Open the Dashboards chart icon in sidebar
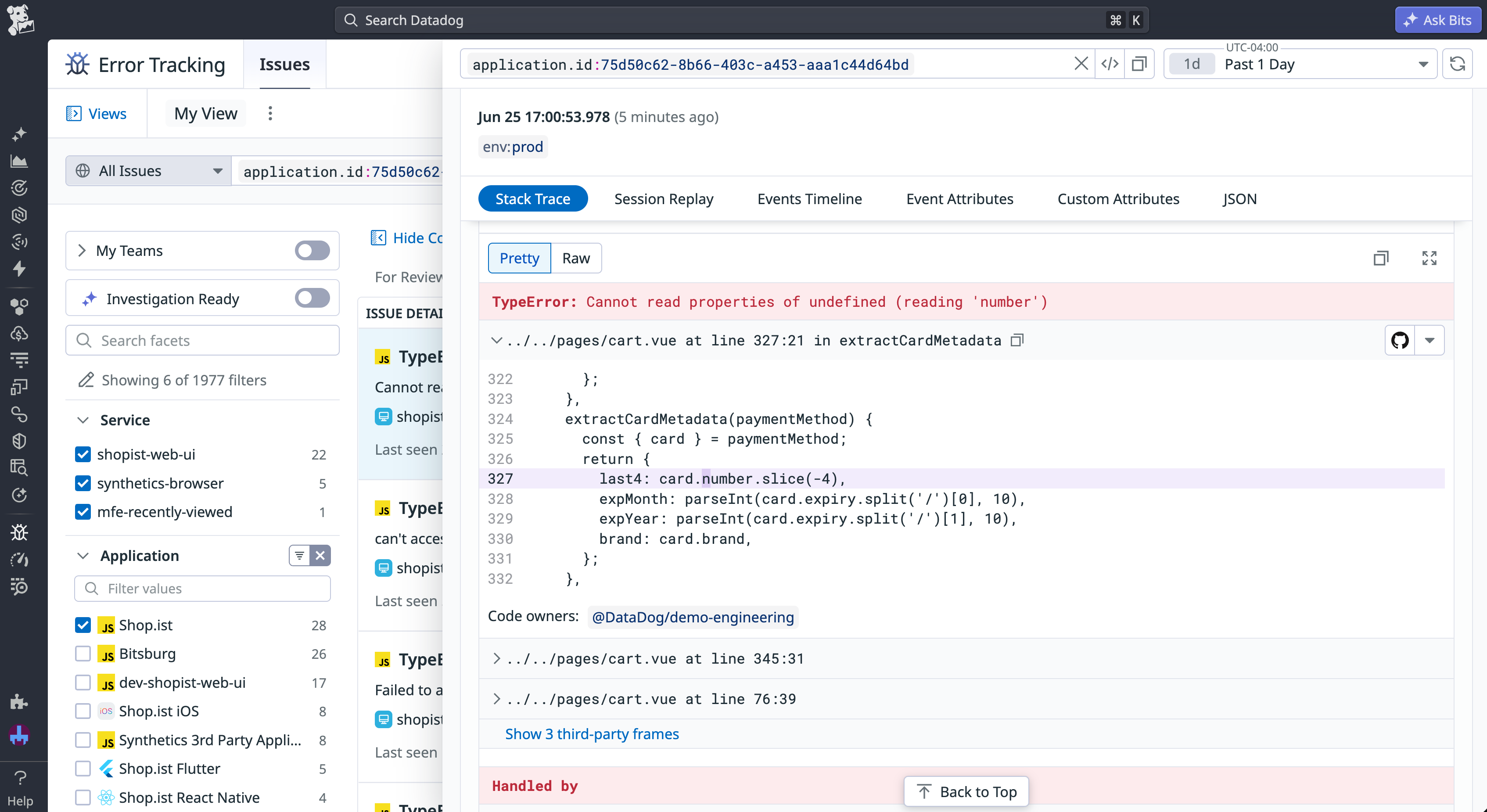This screenshot has width=1487, height=812. (x=19, y=162)
